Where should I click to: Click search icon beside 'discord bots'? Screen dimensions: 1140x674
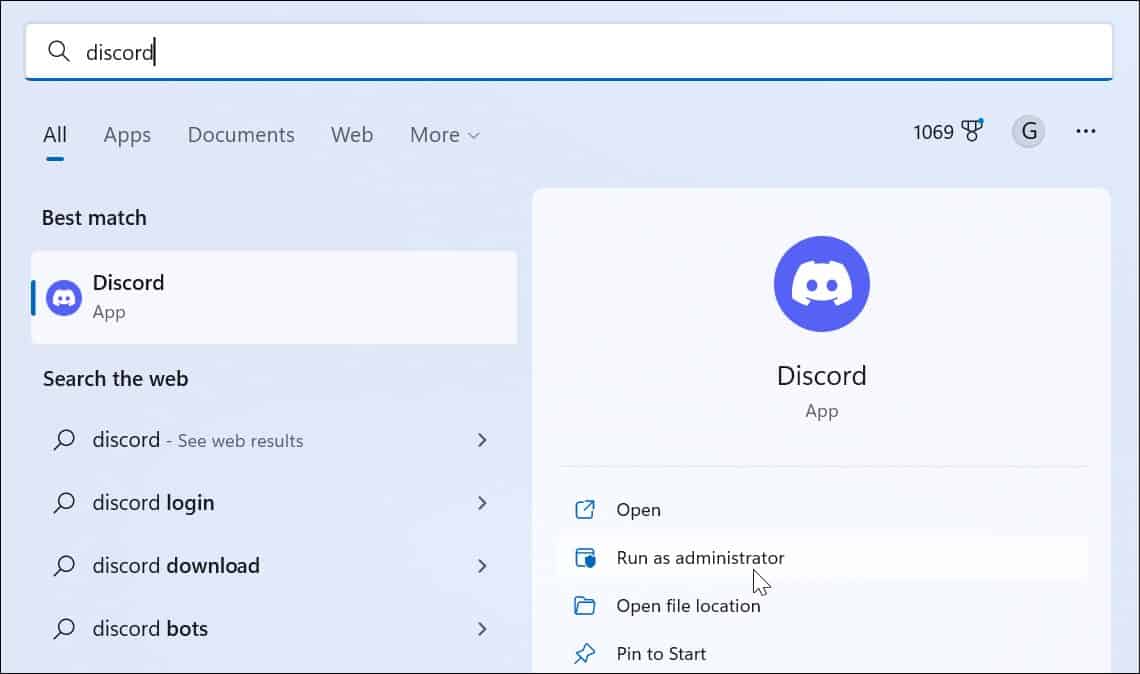(x=64, y=629)
